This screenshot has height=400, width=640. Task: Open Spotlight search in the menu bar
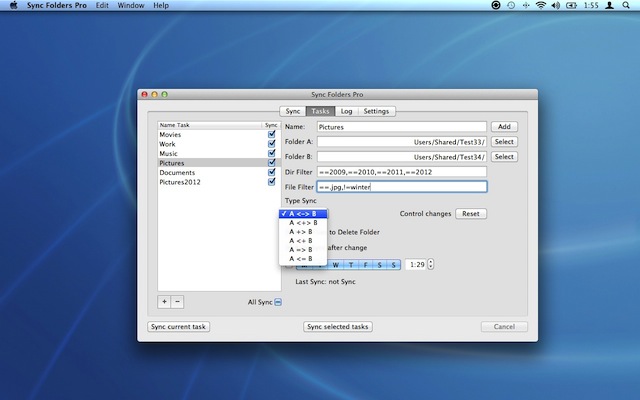627,6
